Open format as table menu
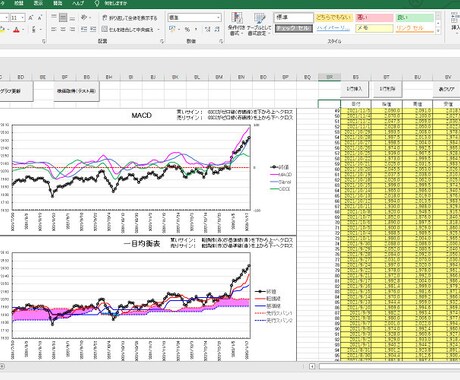The image size is (460, 380). [x=259, y=24]
